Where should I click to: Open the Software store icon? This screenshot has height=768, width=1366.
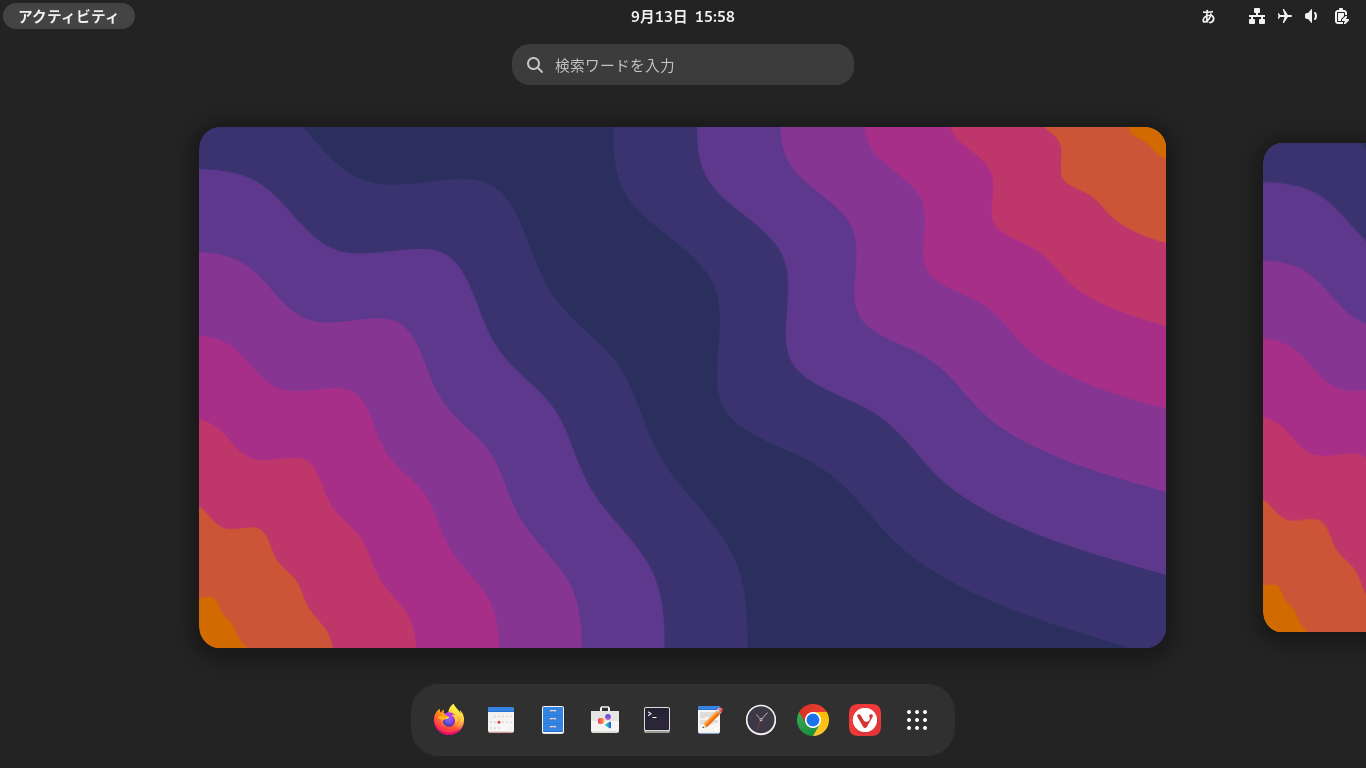(605, 720)
